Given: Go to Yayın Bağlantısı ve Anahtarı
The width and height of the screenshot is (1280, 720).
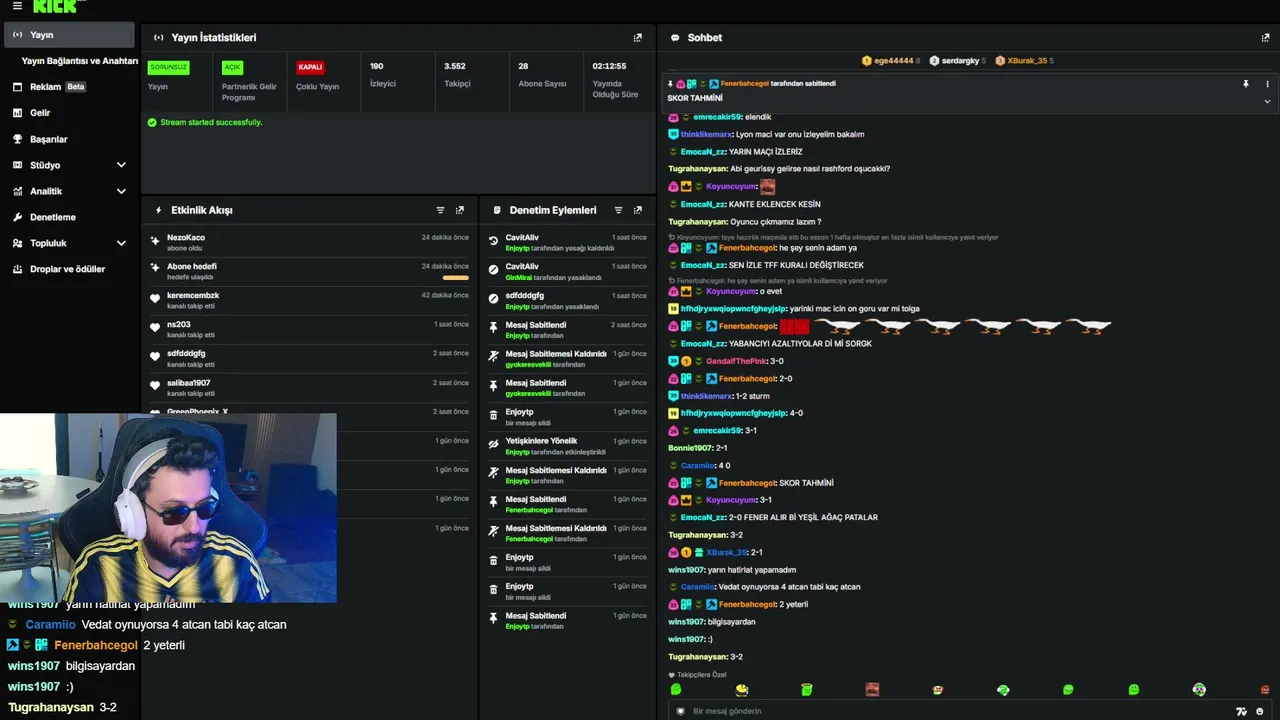Looking at the screenshot, I should tap(79, 61).
